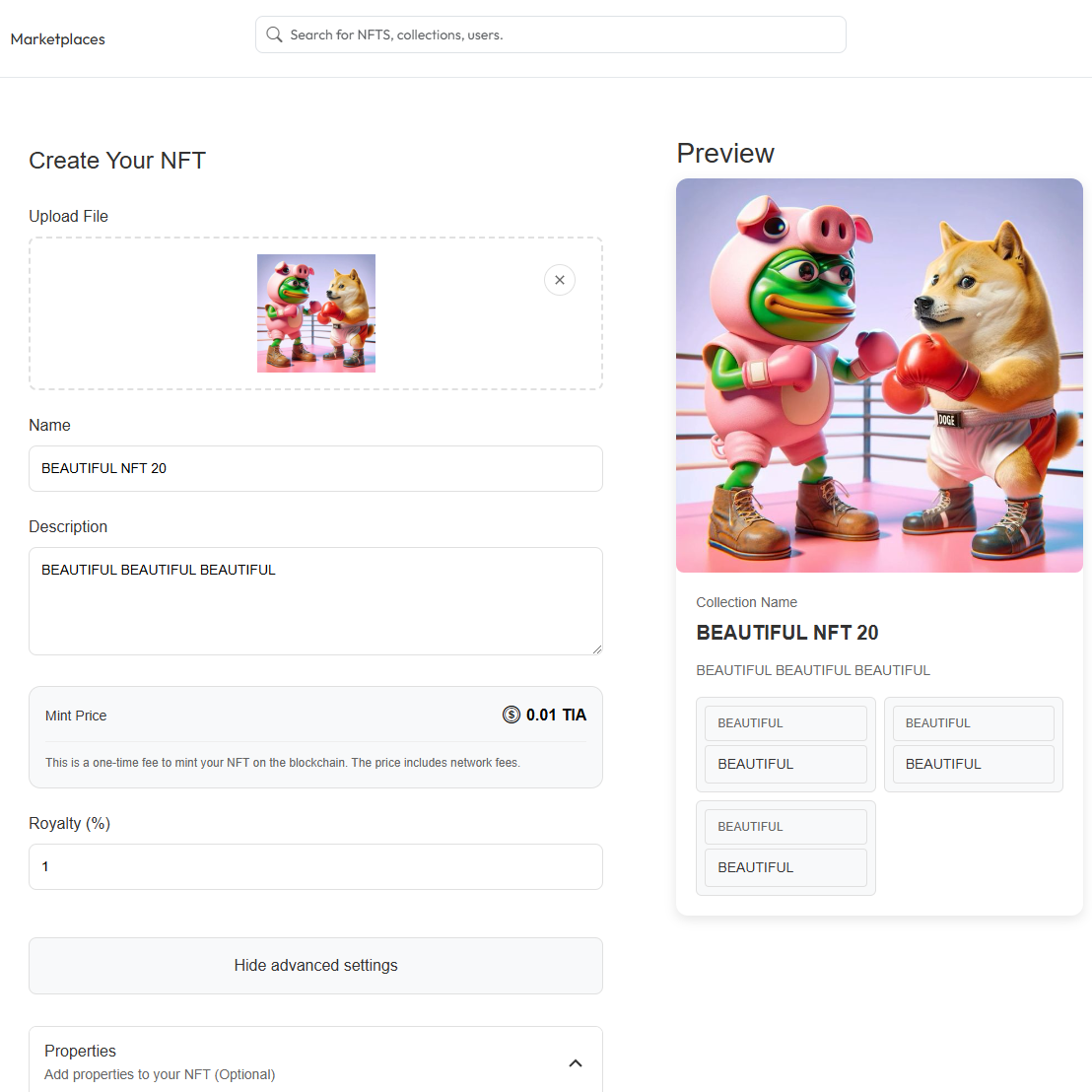Click the Description text area

[315, 601]
